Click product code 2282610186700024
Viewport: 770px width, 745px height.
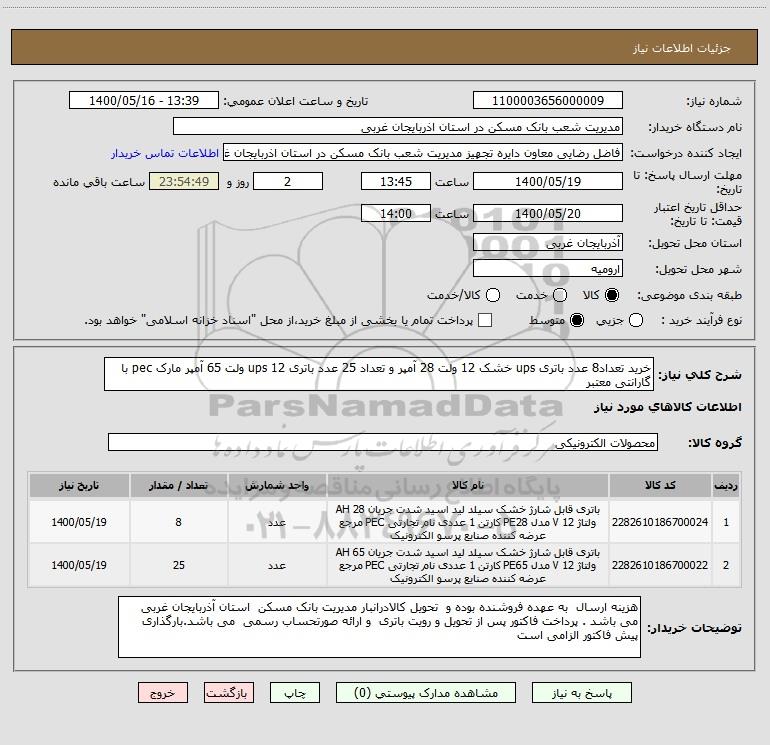click(x=660, y=522)
